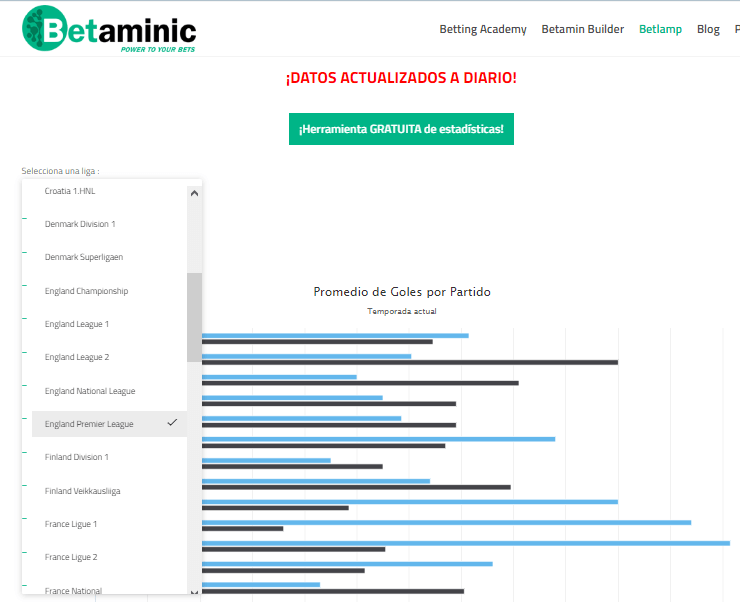The height and width of the screenshot is (602, 740).
Task: Click the scroll-down arrow in league list
Action: [194, 592]
